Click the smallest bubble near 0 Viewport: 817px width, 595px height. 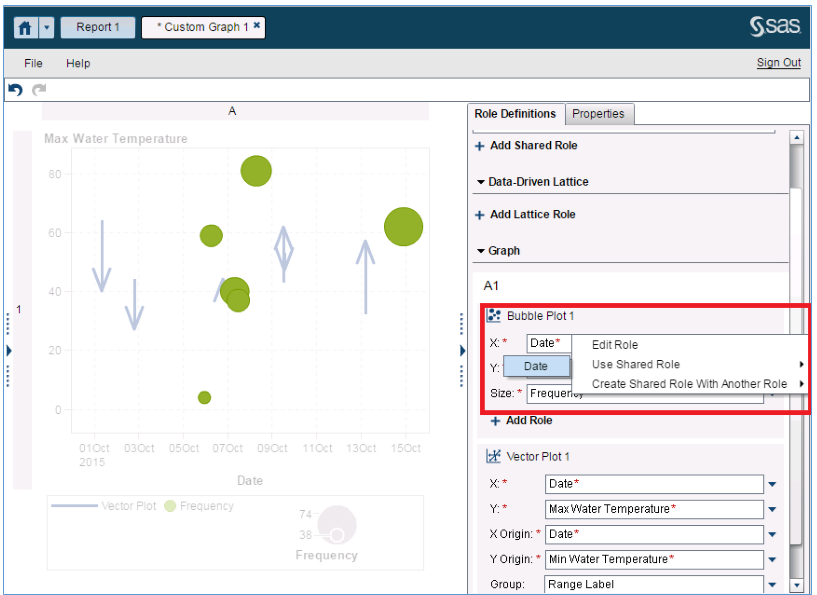204,398
